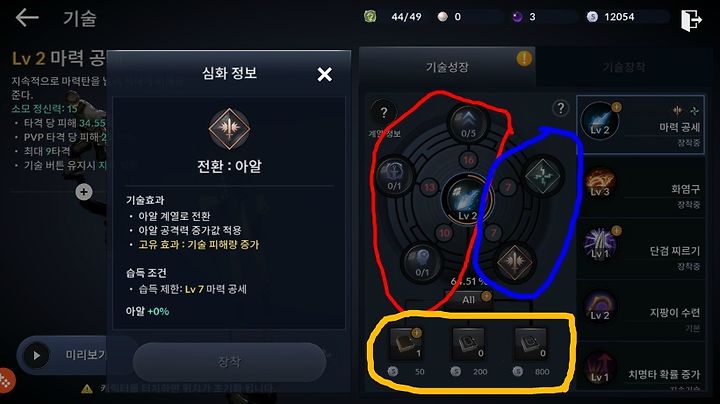Click the exit door icon

point(691,20)
